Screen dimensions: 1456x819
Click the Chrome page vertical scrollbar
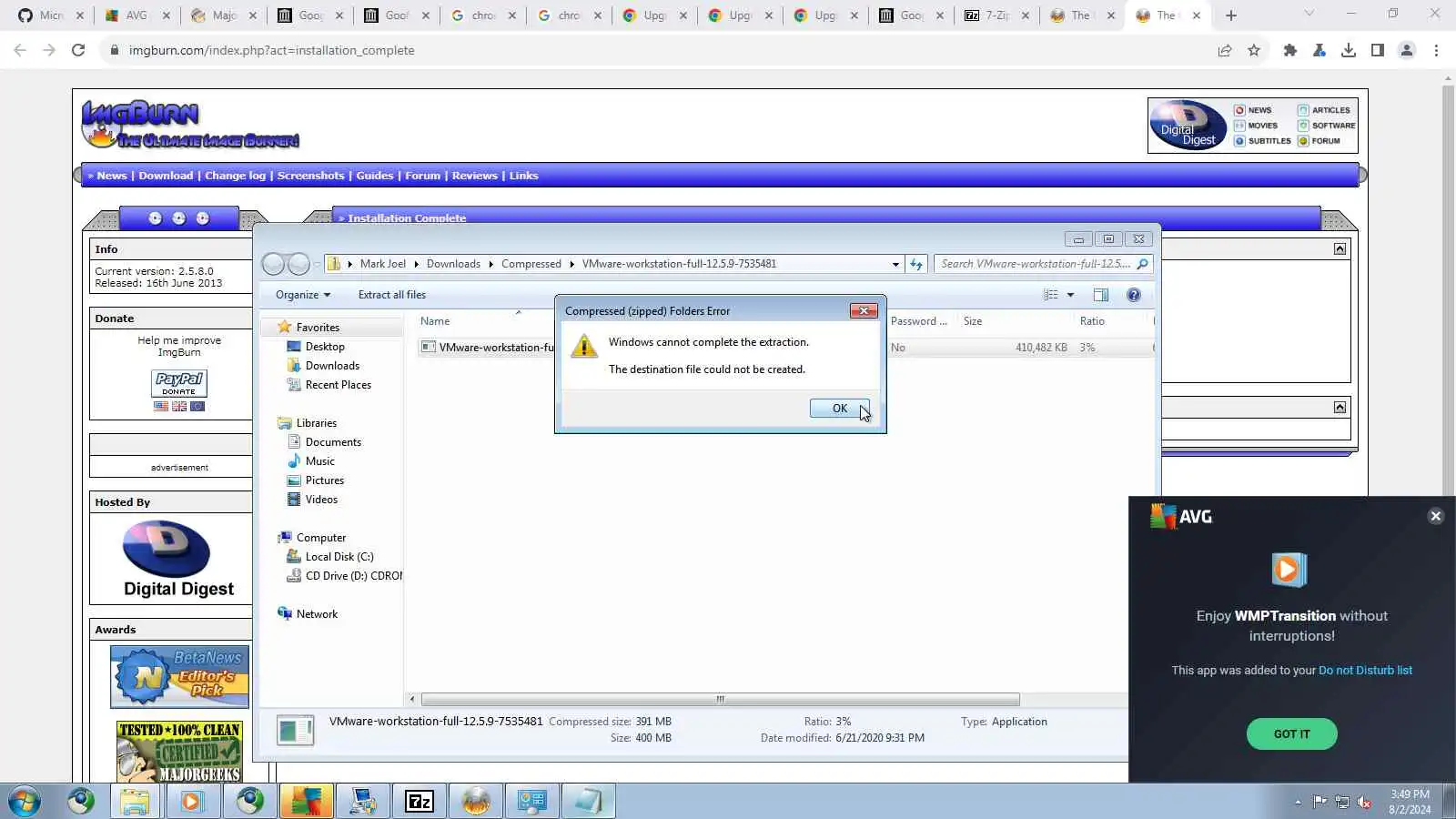tap(1448, 291)
